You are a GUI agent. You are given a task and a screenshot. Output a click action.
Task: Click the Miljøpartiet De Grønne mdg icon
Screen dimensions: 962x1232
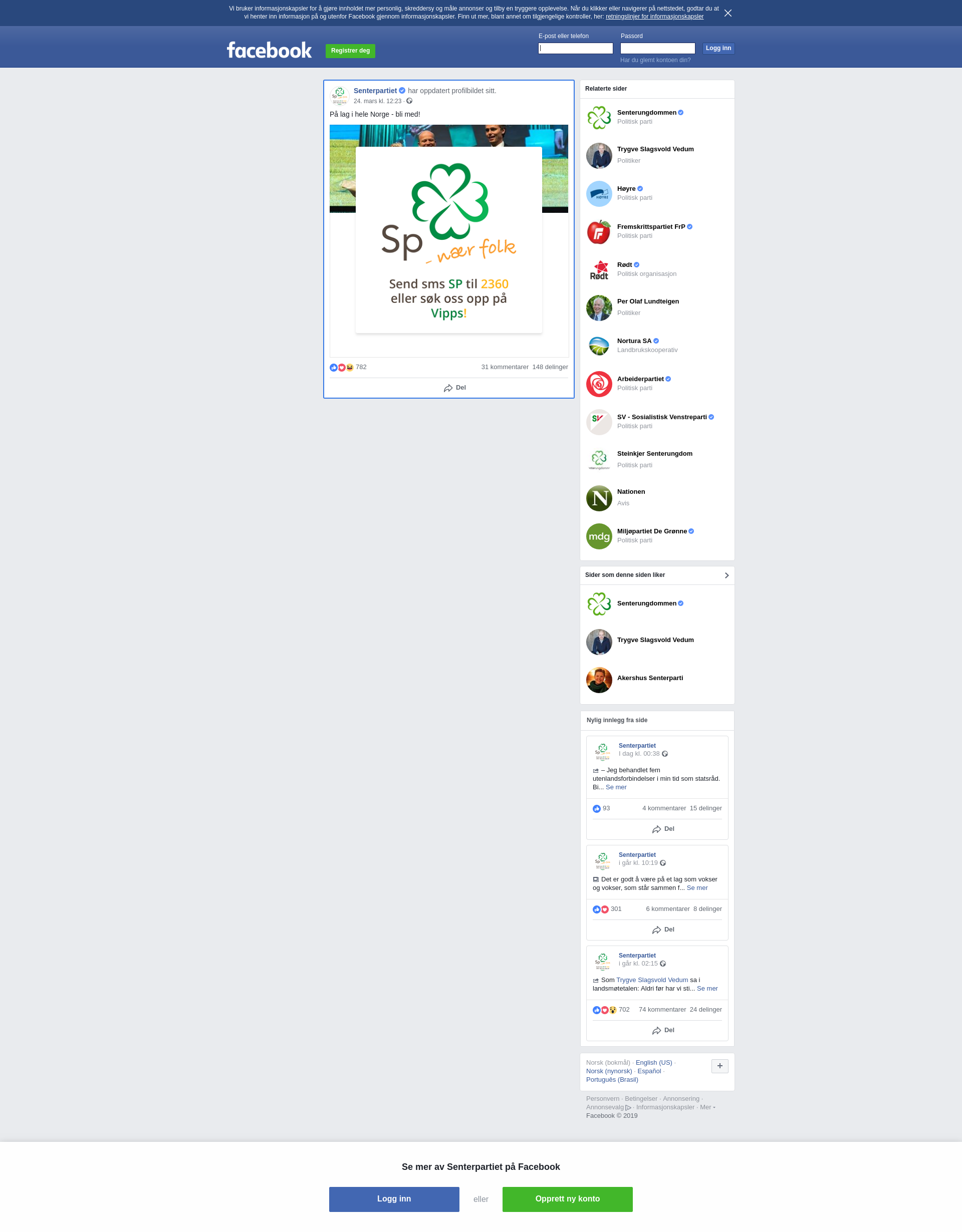599,536
